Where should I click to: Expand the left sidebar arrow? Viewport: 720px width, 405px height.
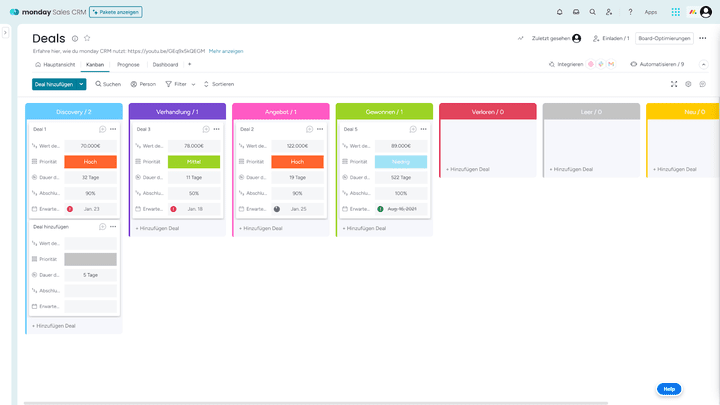(x=6, y=33)
